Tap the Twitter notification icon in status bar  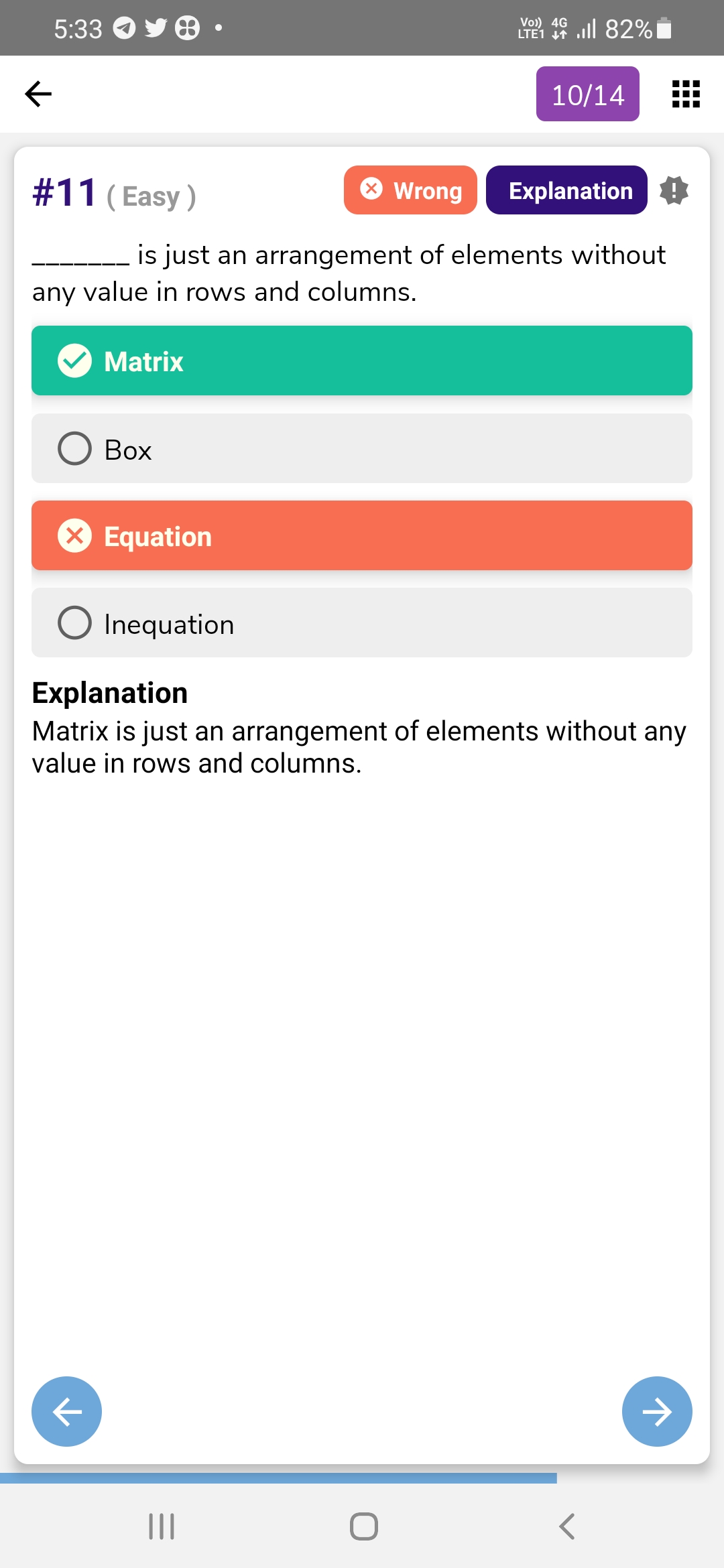click(156, 28)
